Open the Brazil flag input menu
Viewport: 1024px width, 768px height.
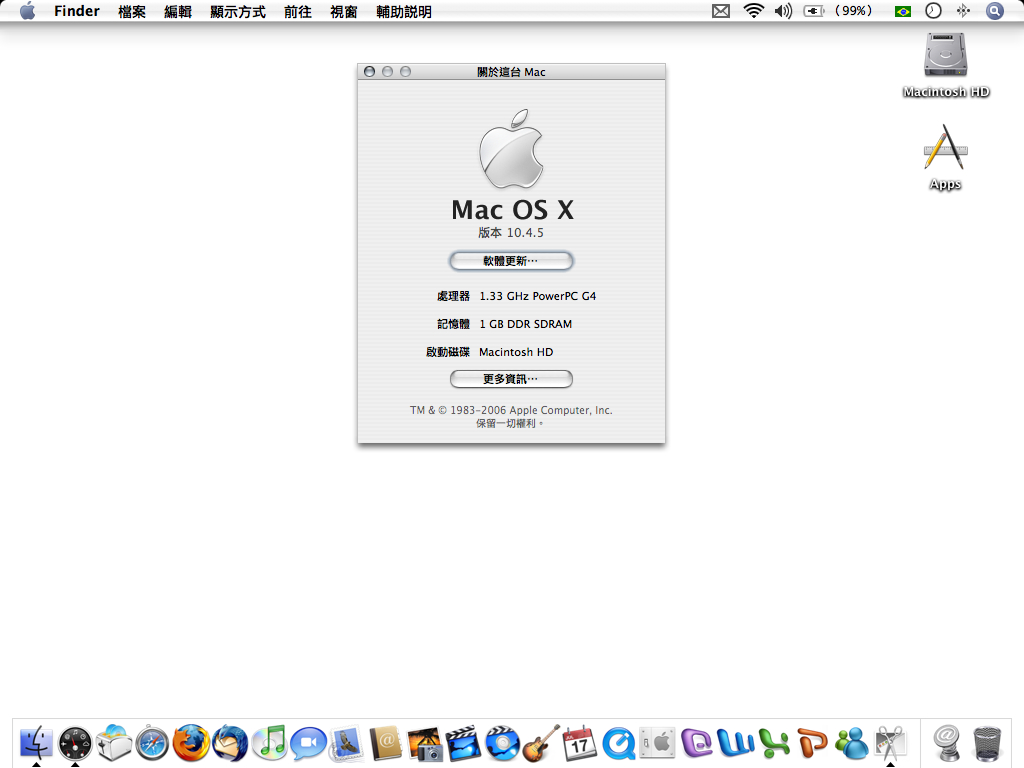903,11
